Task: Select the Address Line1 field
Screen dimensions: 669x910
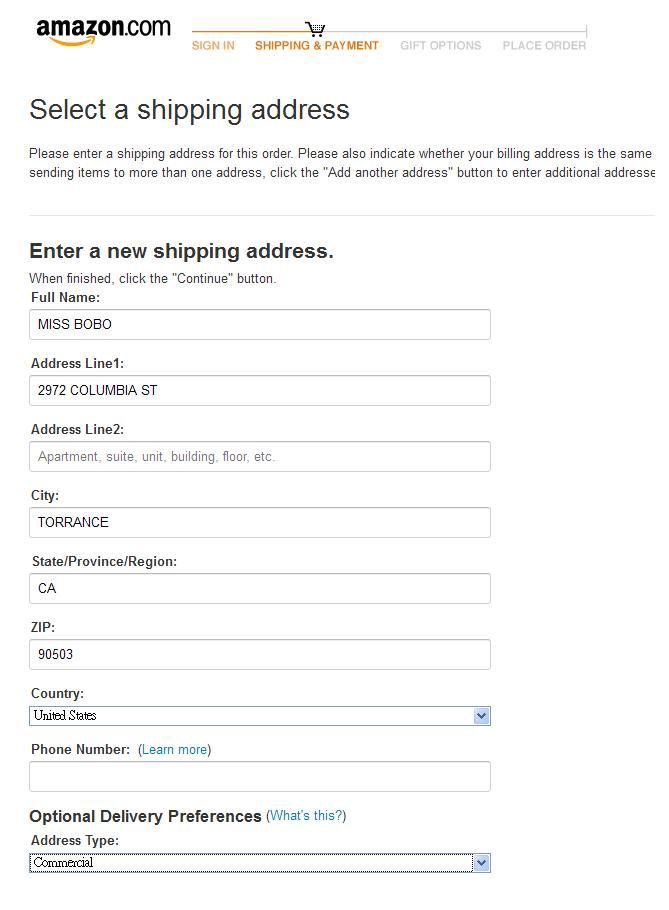Action: click(260, 390)
